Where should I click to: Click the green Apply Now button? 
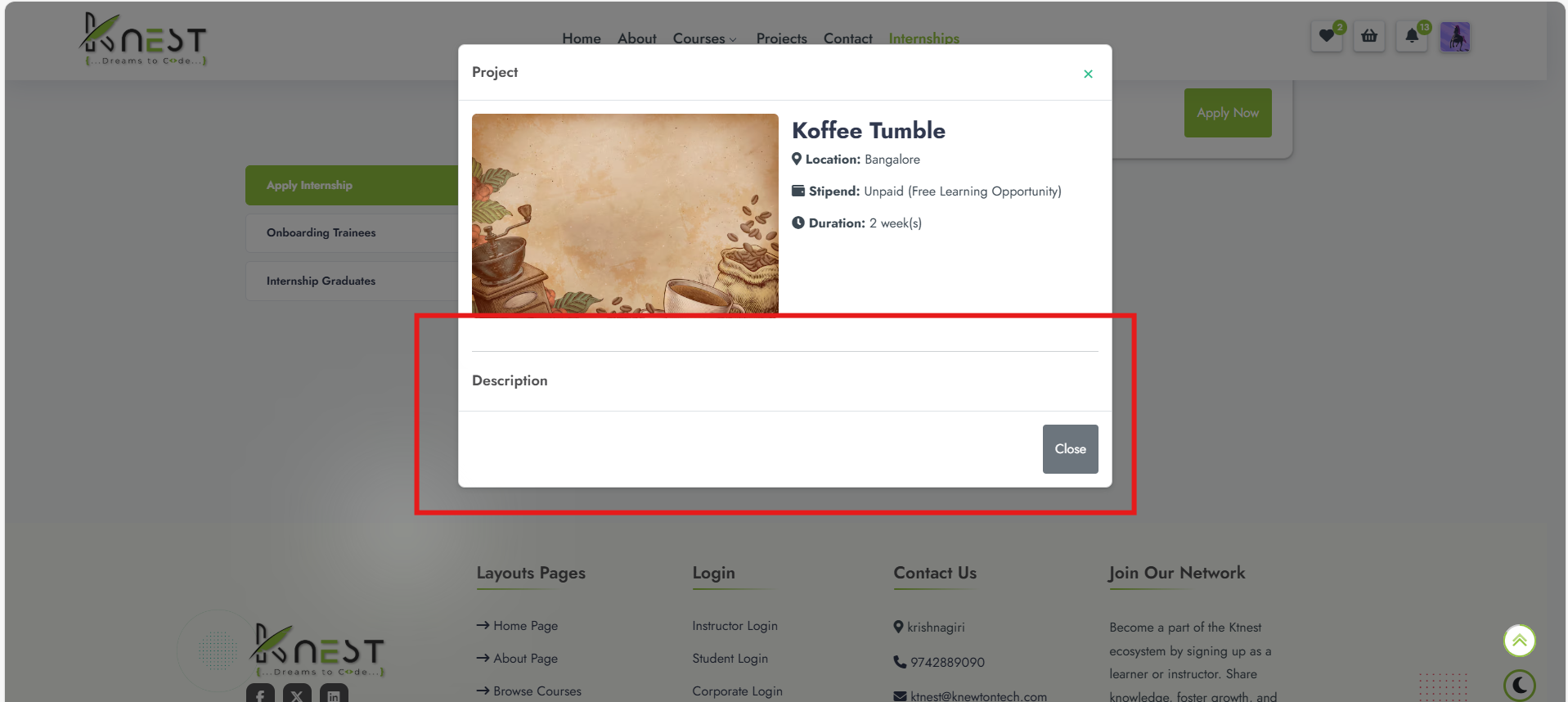click(1227, 113)
